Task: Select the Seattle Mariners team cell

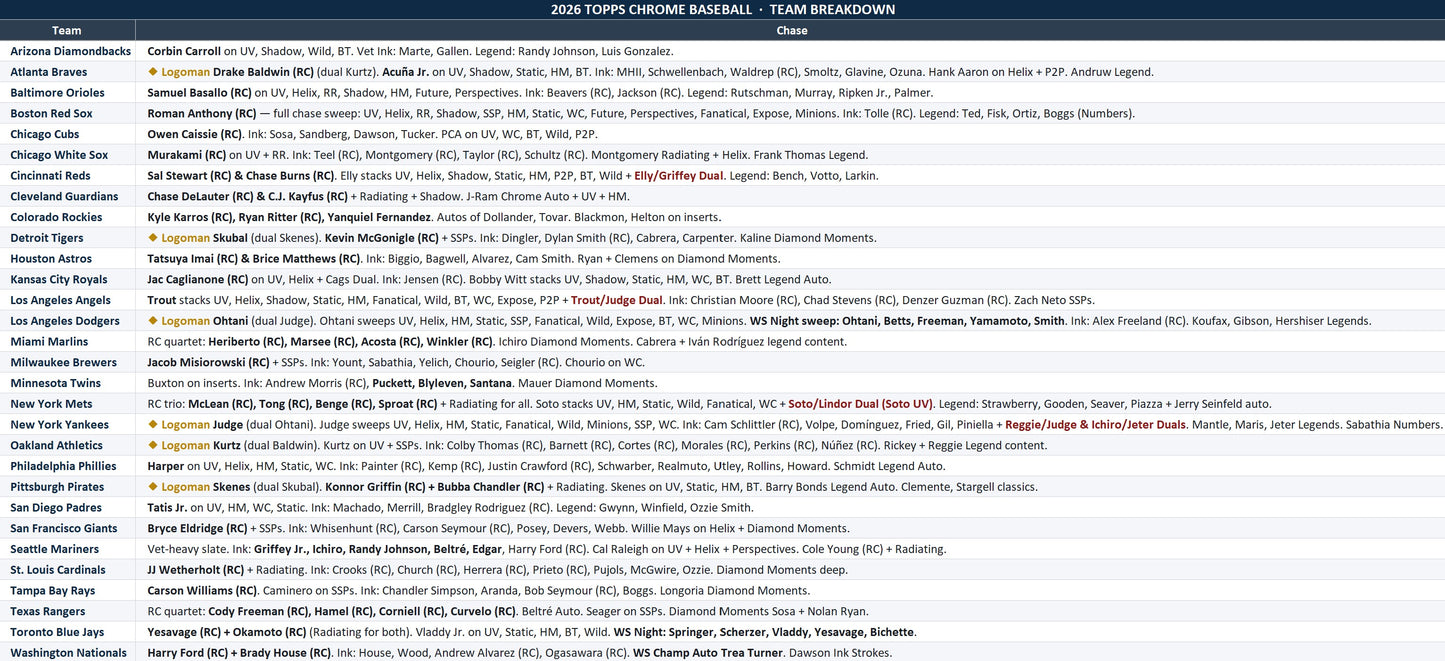Action: [67, 549]
